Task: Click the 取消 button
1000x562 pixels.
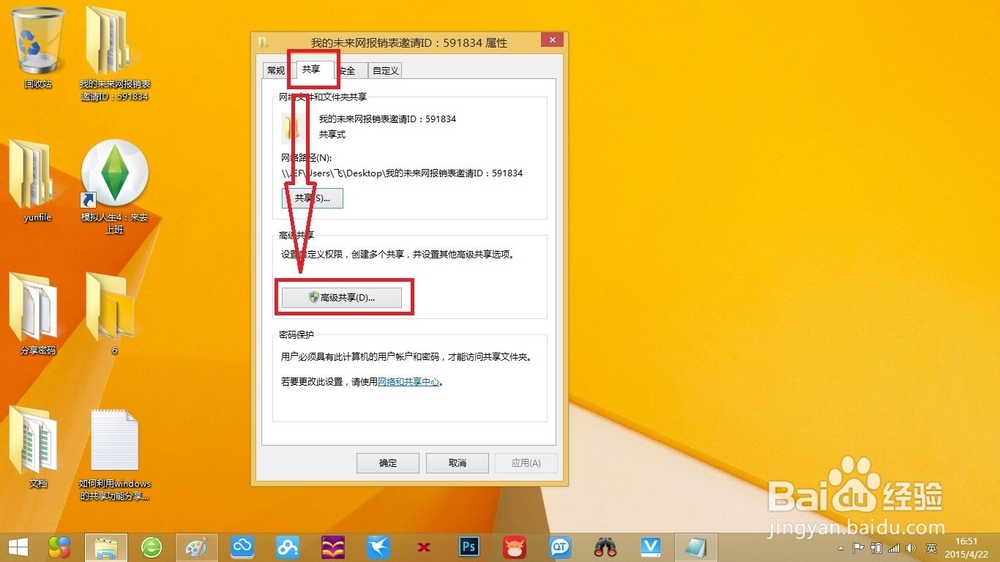Action: (457, 462)
